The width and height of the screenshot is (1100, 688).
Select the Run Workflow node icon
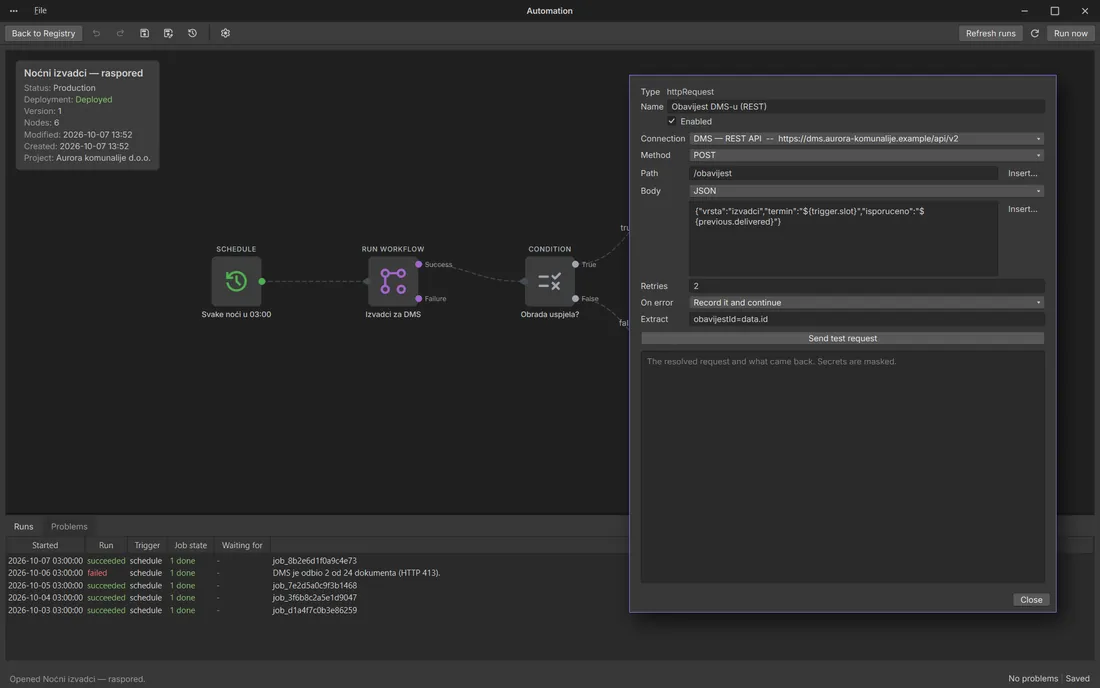pyautogui.click(x=393, y=281)
